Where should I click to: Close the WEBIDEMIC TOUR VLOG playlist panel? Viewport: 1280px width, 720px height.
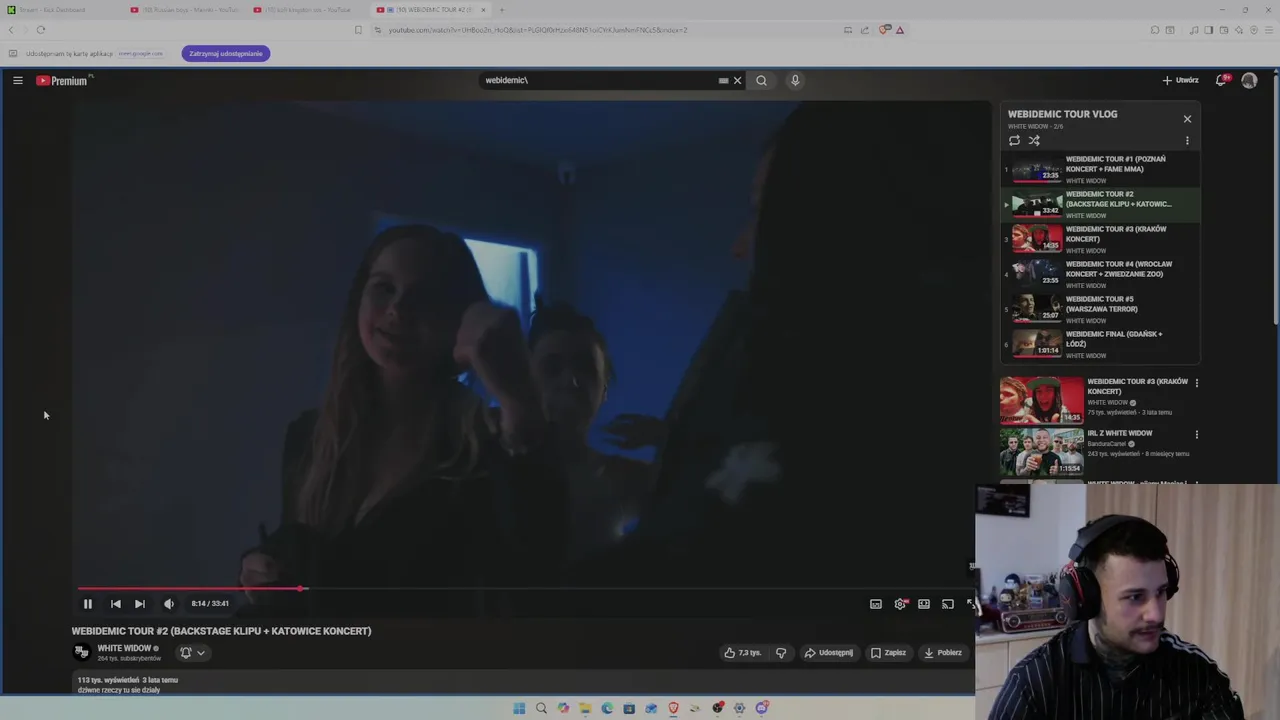pos(1187,119)
